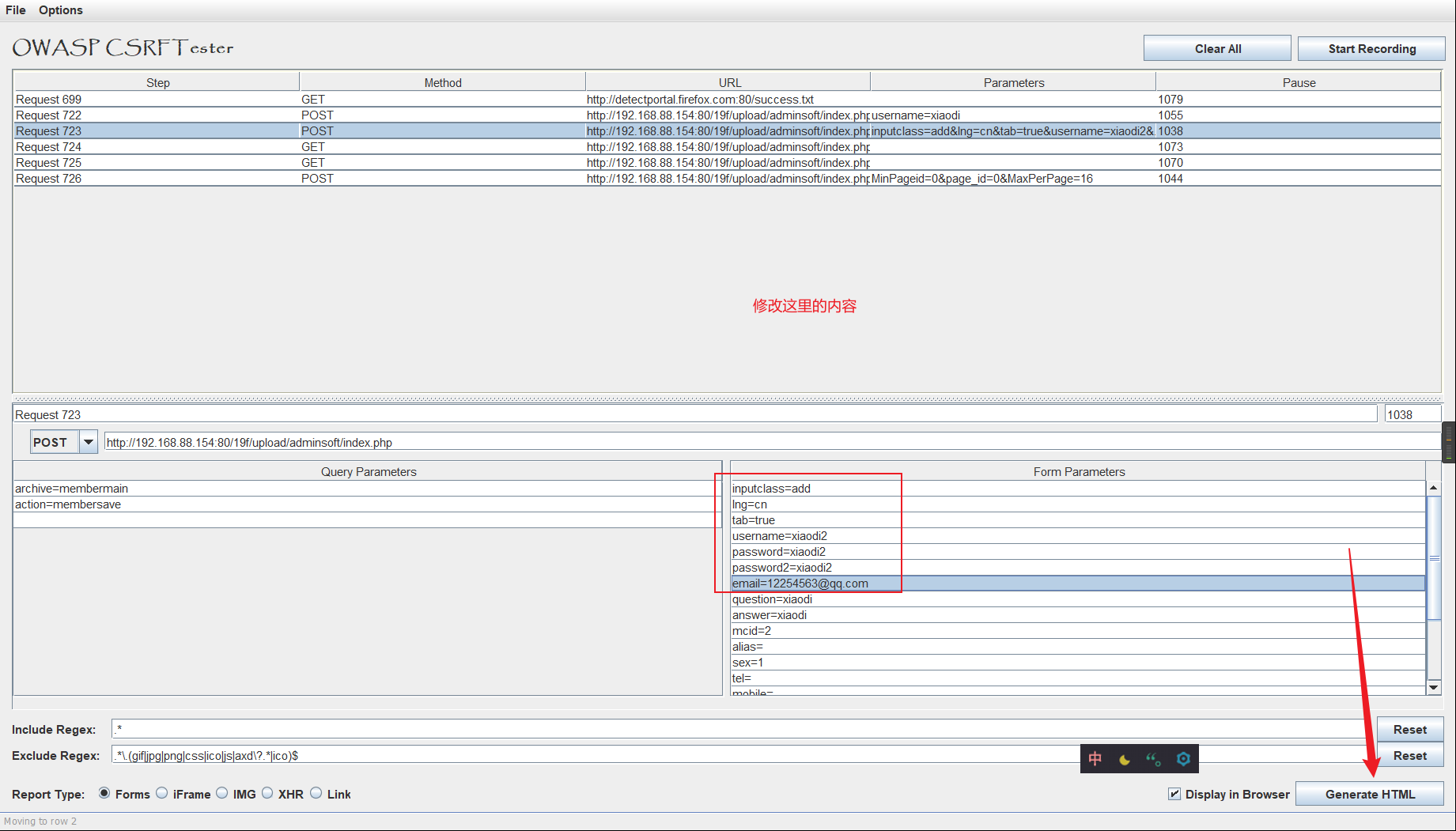Reset the Exclude Regex field

pyautogui.click(x=1410, y=755)
